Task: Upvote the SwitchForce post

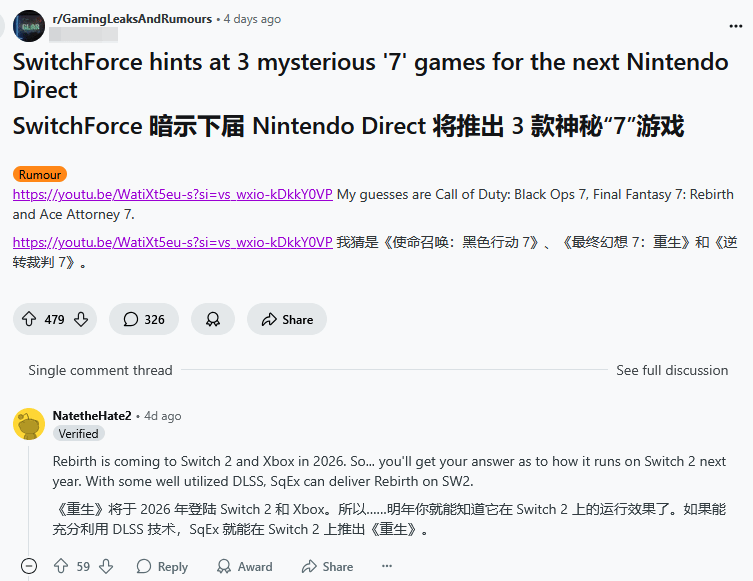Action: [30, 320]
